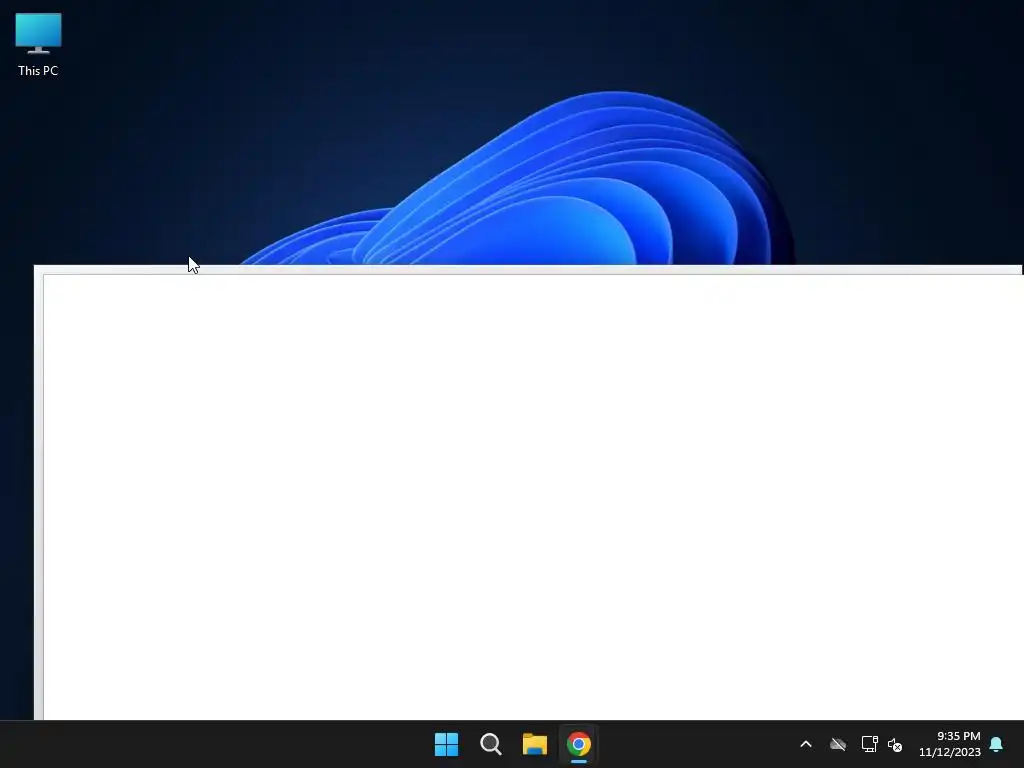This screenshot has height=768, width=1024.
Task: Switch to Google Chrome in the taskbar
Action: (579, 744)
